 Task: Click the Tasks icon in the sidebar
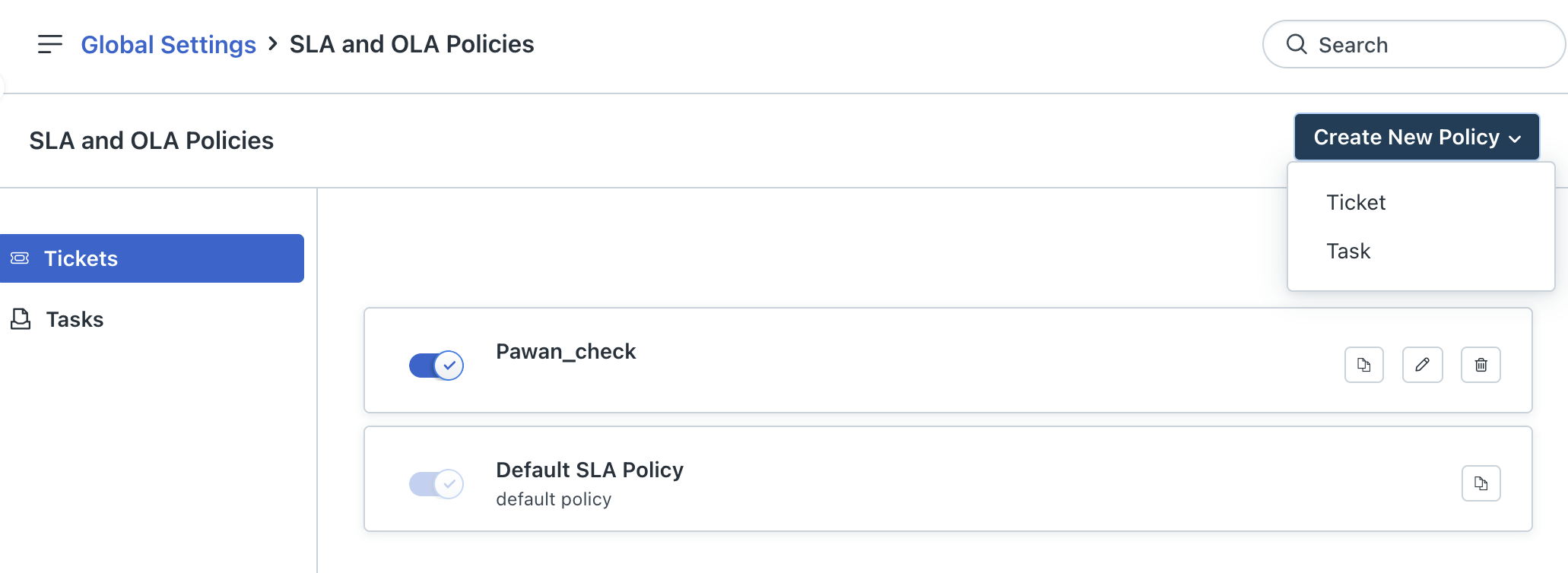click(x=21, y=319)
